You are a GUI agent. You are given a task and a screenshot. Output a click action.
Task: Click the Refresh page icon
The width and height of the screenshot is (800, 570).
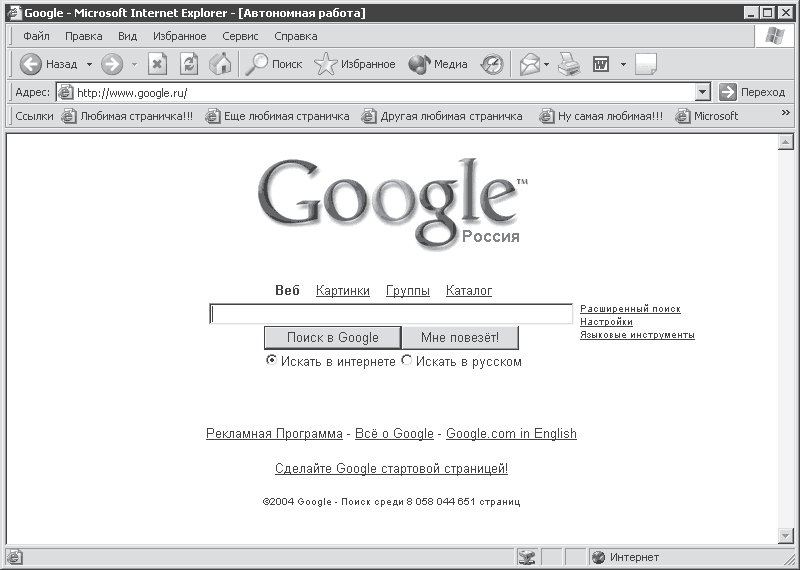[x=189, y=64]
